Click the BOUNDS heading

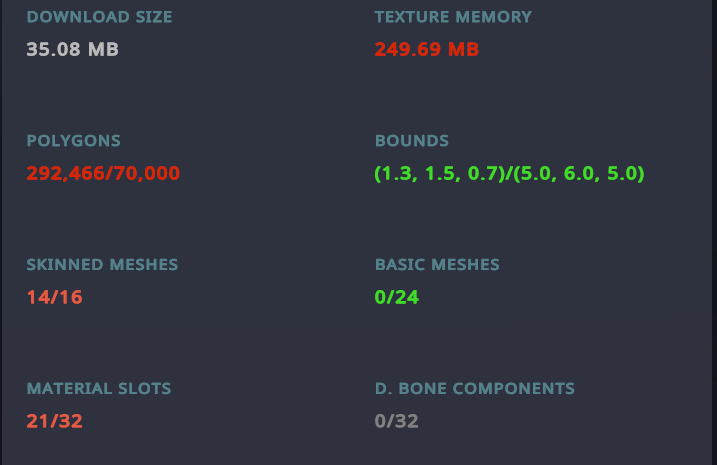(412, 141)
